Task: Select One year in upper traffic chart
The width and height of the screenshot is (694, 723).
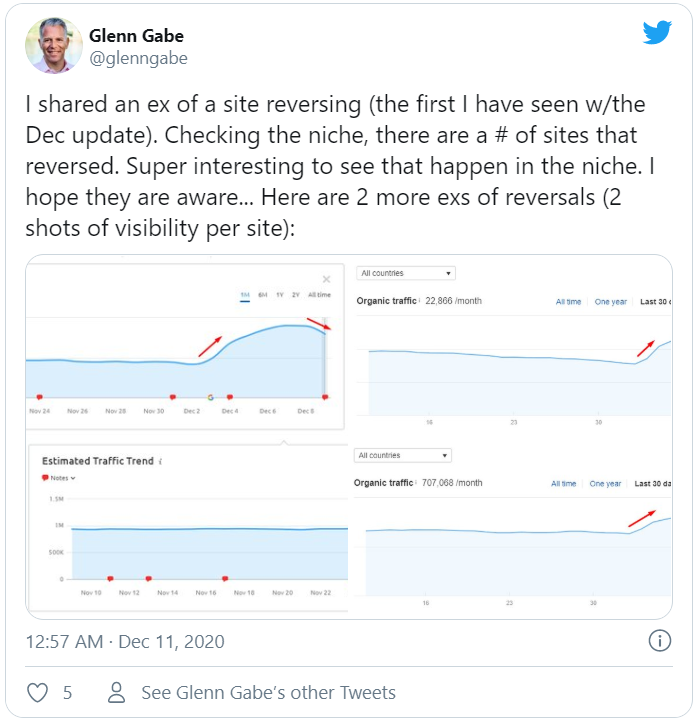Action: pos(610,301)
